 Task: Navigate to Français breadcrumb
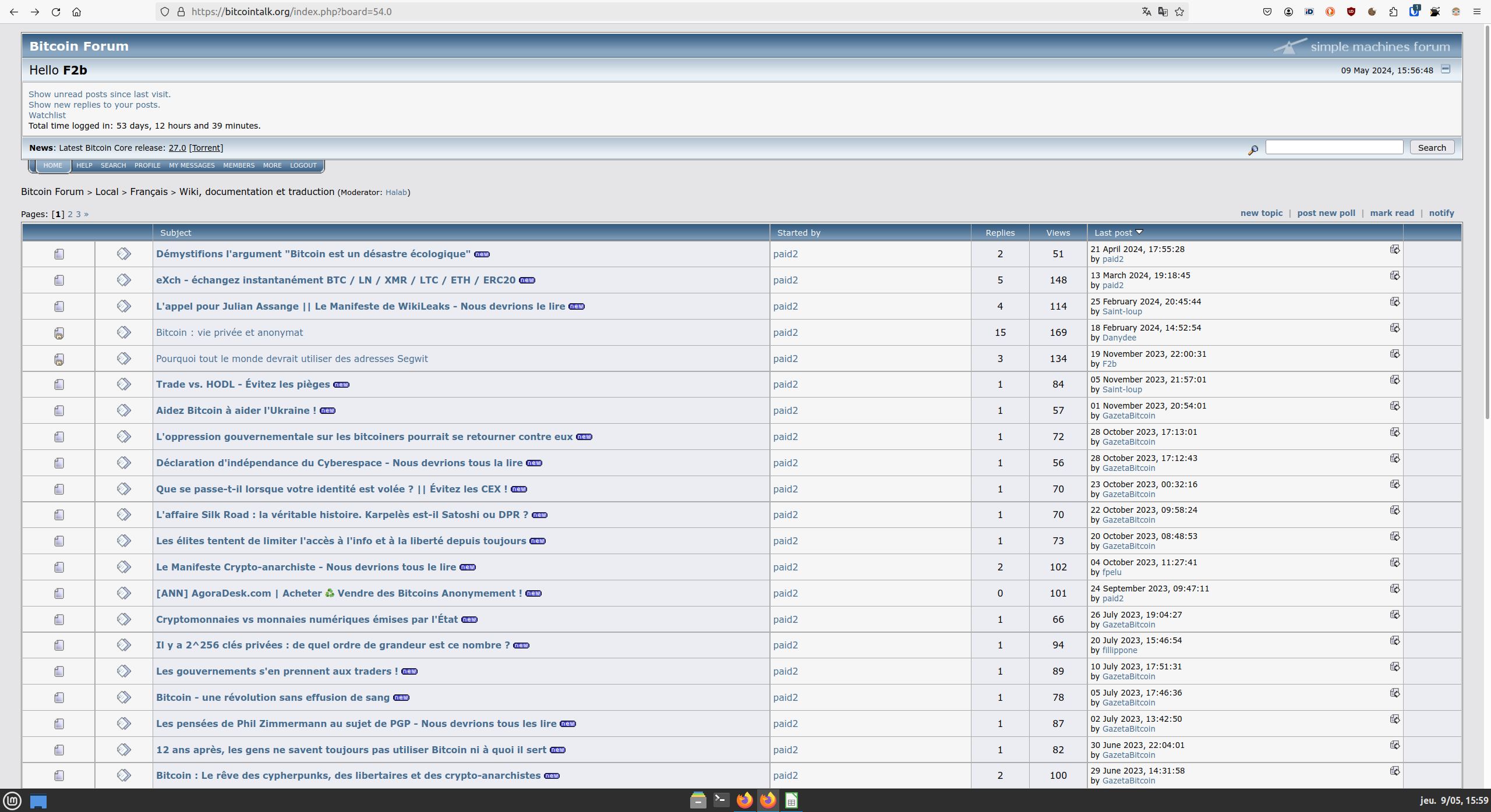(149, 192)
